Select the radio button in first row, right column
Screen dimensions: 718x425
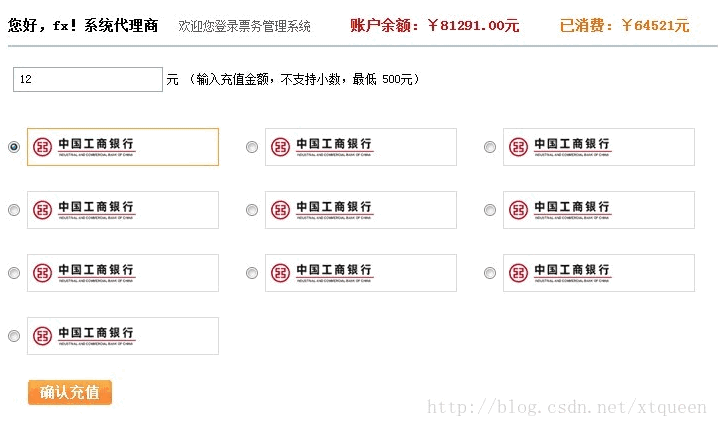click(x=490, y=147)
